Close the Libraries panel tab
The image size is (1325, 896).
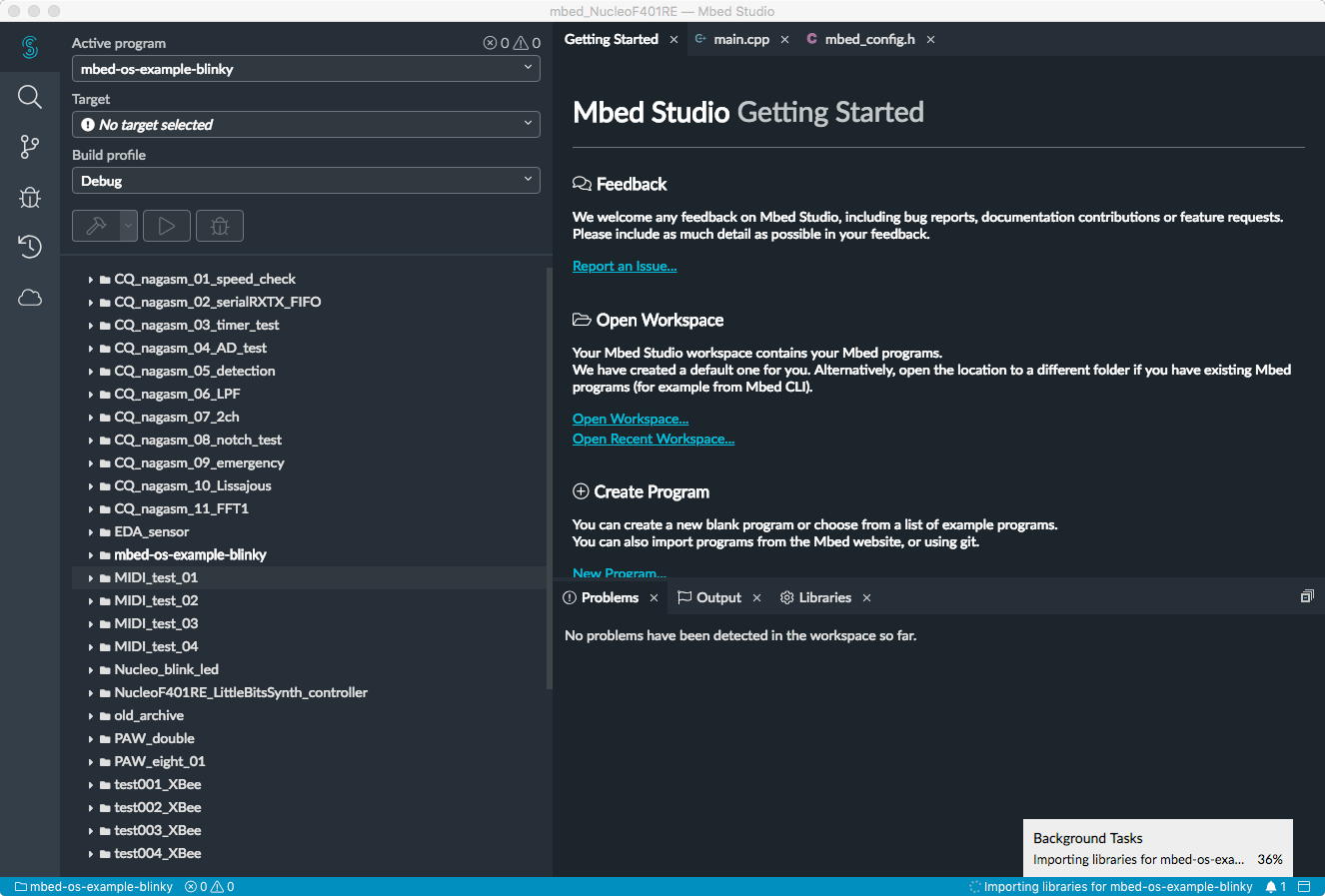(x=866, y=598)
